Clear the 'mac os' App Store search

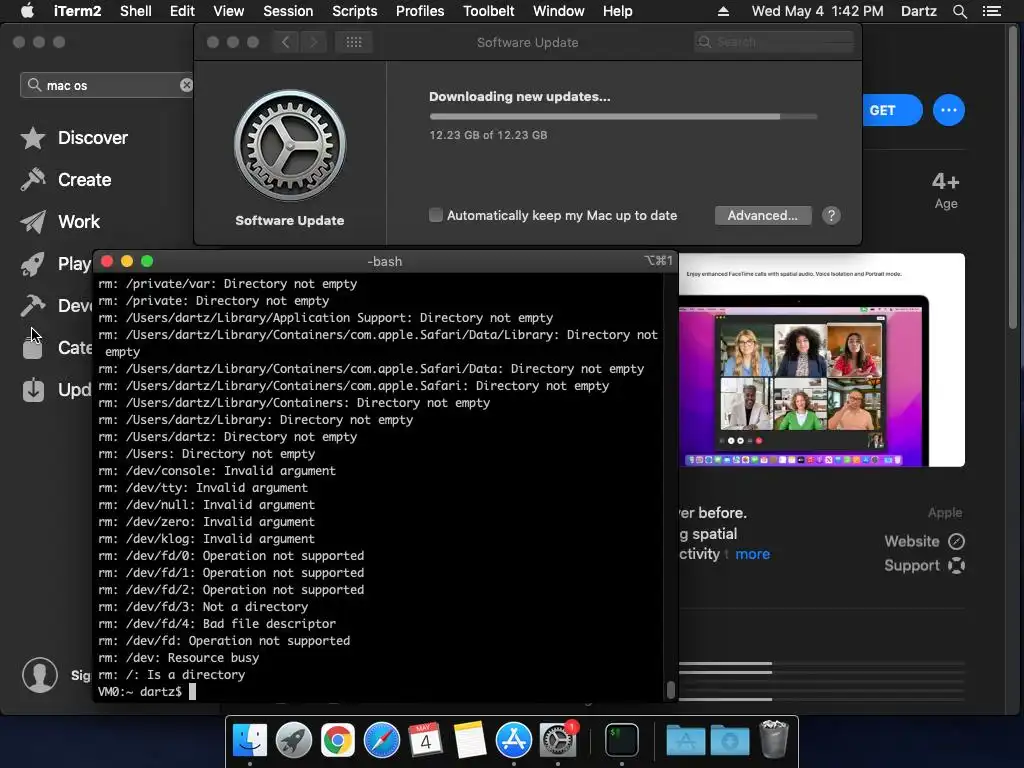pos(186,86)
